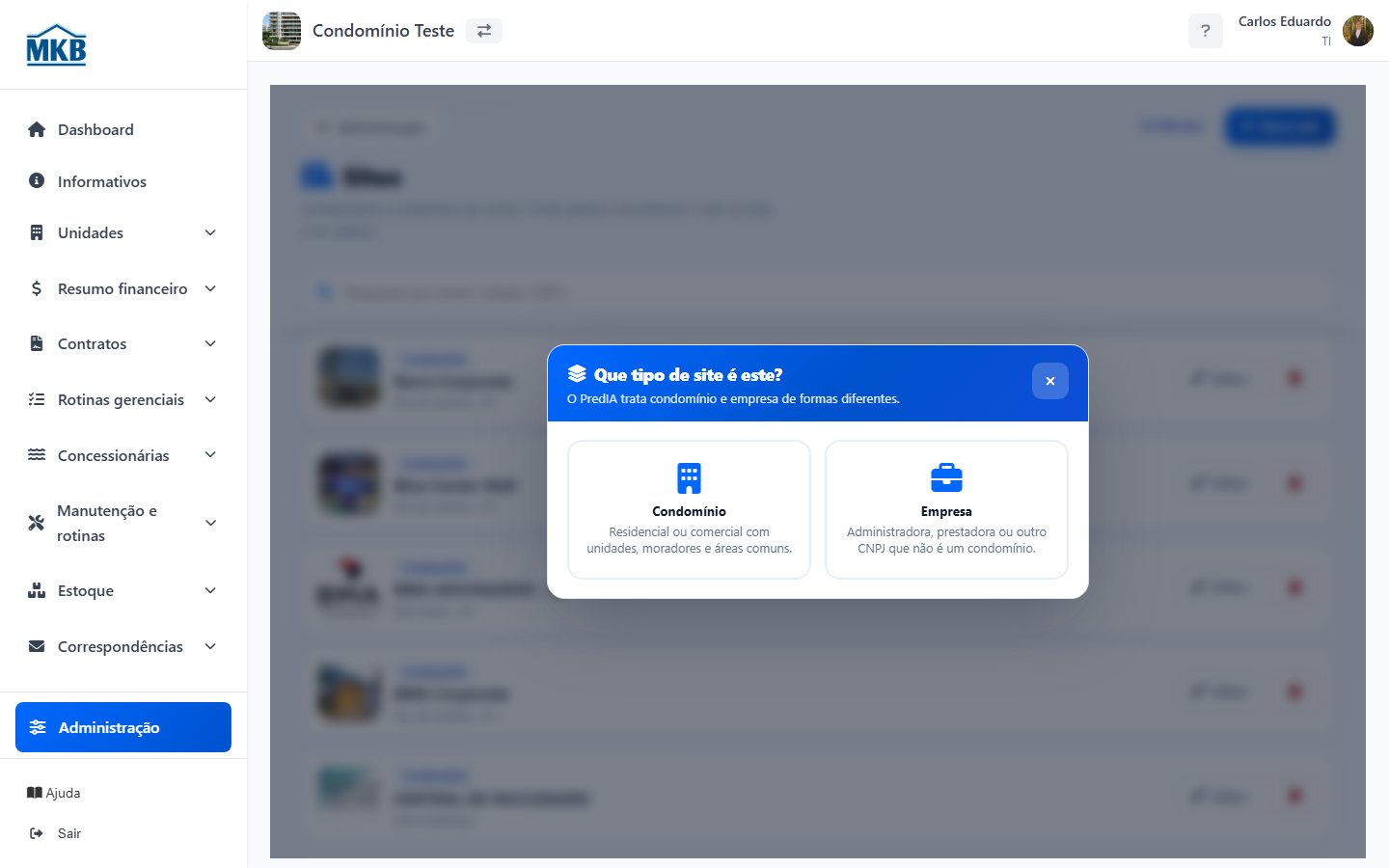
Task: Open Dashboard via the home icon
Action: point(37,129)
